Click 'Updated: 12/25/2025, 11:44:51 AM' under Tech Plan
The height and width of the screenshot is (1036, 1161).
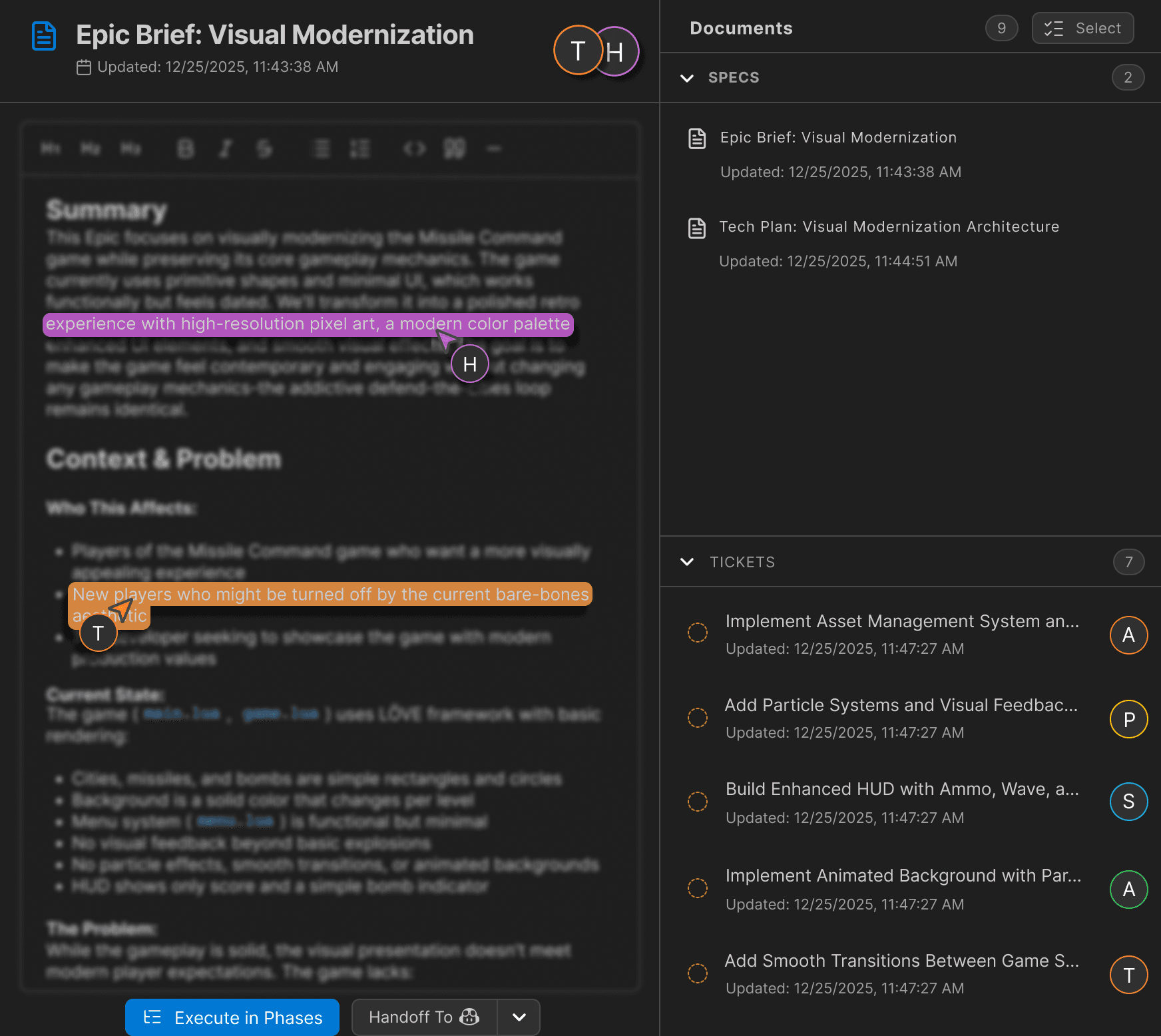(x=838, y=262)
